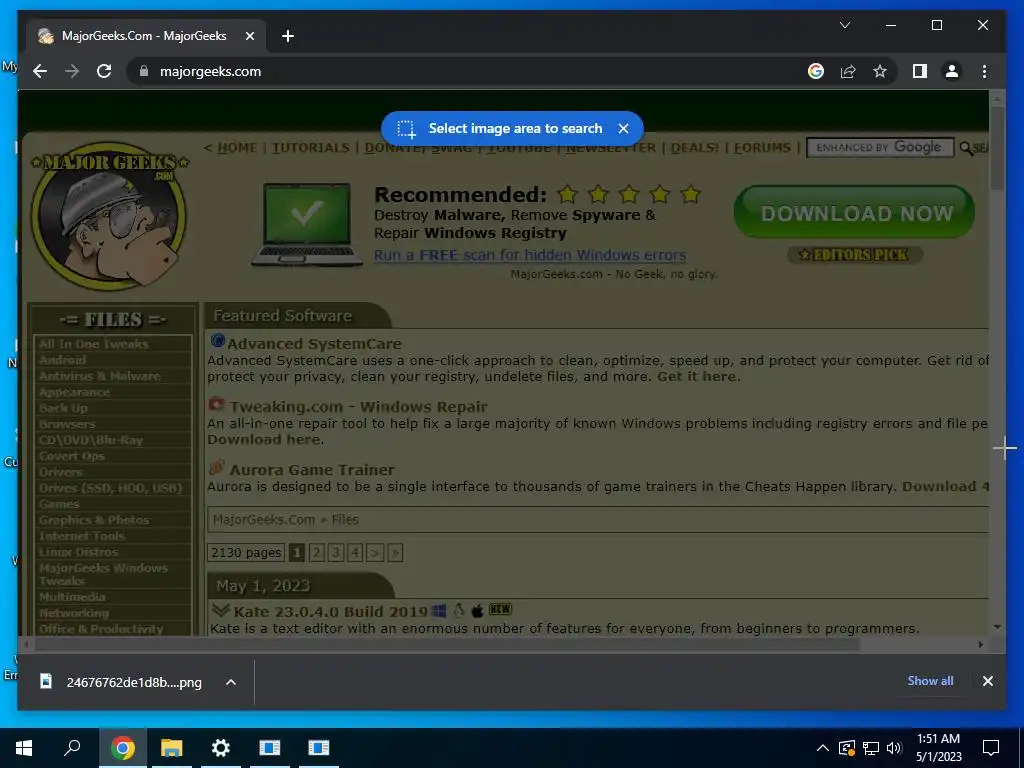Open File Explorer from taskbar
Viewport: 1024px width, 768px height.
(x=172, y=748)
